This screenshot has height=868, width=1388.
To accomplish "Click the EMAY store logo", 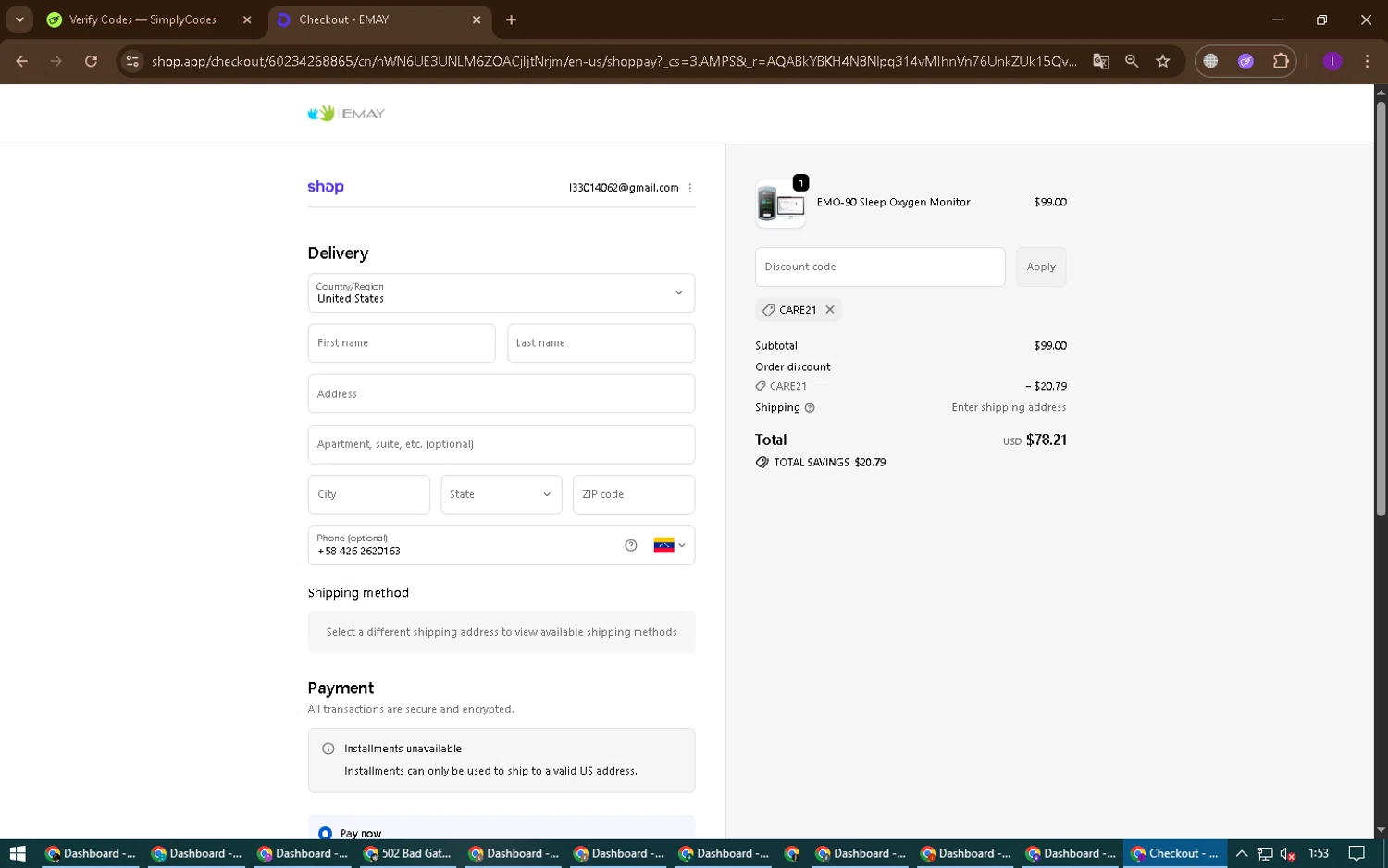I will 346,114.
